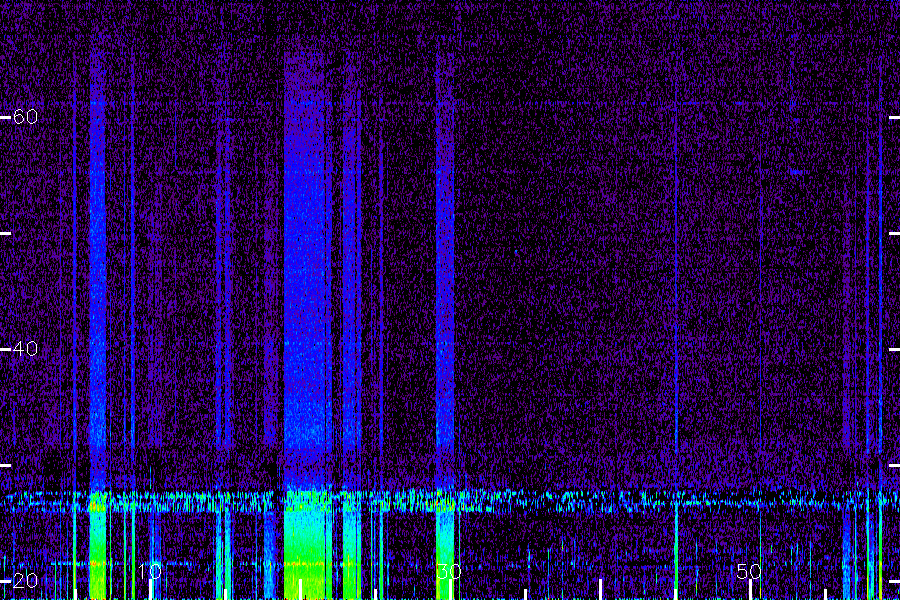The width and height of the screenshot is (900, 600).
Task: Click the "50" label on the time axis
Action: pyautogui.click(x=749, y=571)
